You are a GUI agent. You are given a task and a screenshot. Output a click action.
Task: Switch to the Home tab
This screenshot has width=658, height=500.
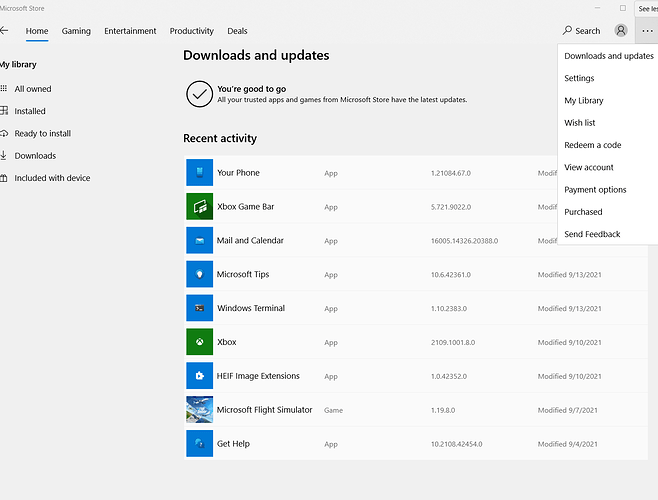pos(37,31)
